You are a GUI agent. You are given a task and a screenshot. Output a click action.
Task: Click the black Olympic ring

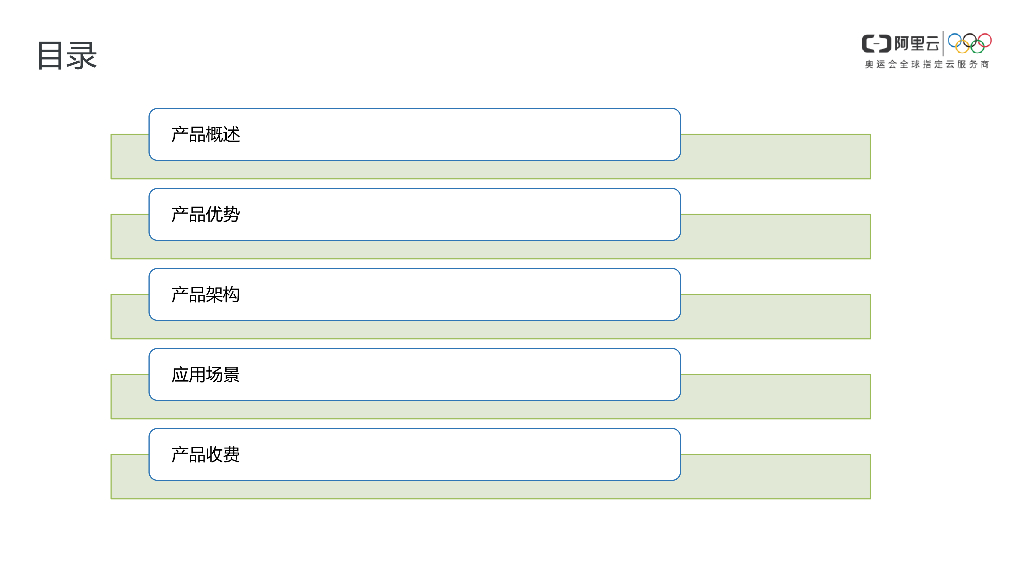pos(970,40)
